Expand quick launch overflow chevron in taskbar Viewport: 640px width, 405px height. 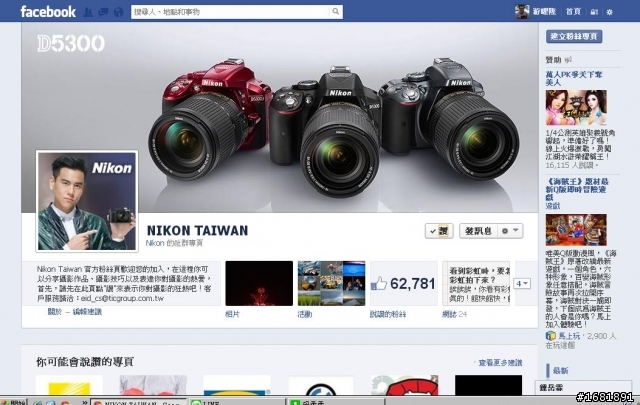(84, 402)
